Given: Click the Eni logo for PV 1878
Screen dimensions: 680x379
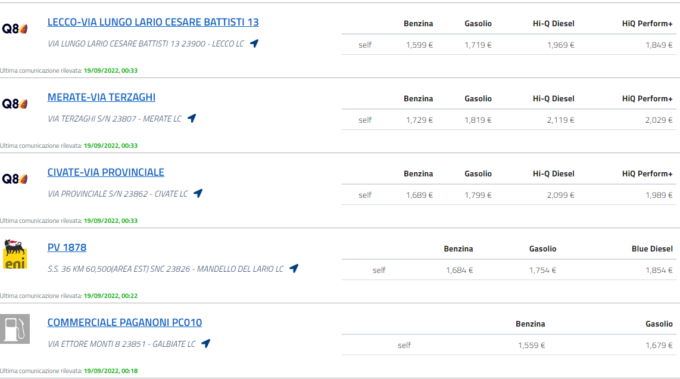Looking at the screenshot, I should [x=15, y=254].
